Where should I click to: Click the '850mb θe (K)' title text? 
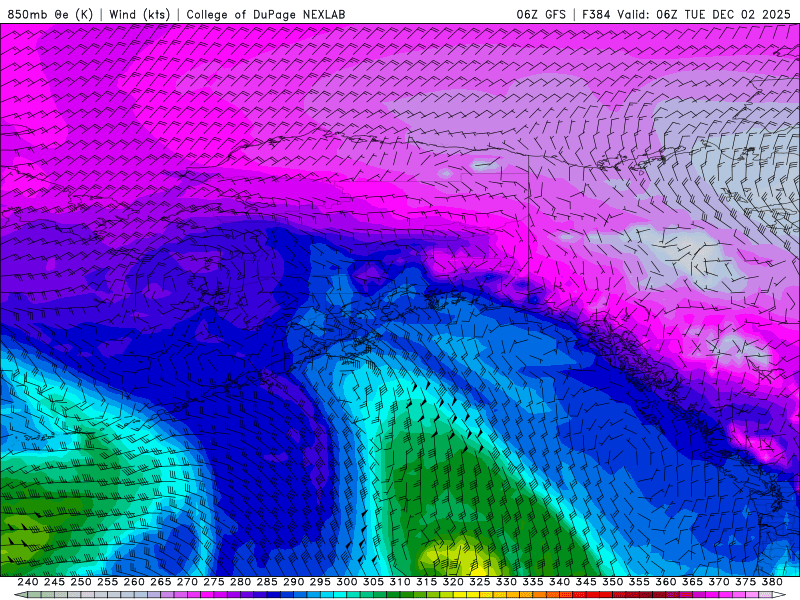(x=50, y=14)
